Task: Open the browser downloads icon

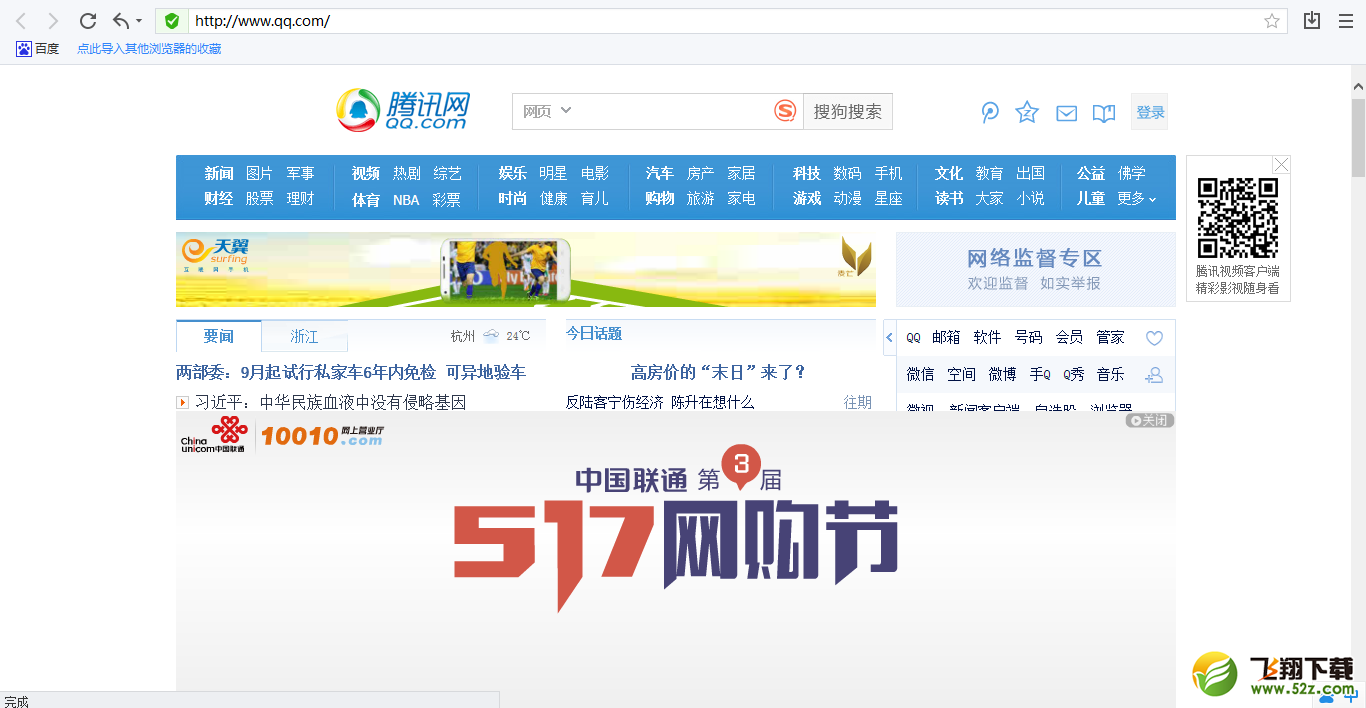Action: click(x=1312, y=21)
